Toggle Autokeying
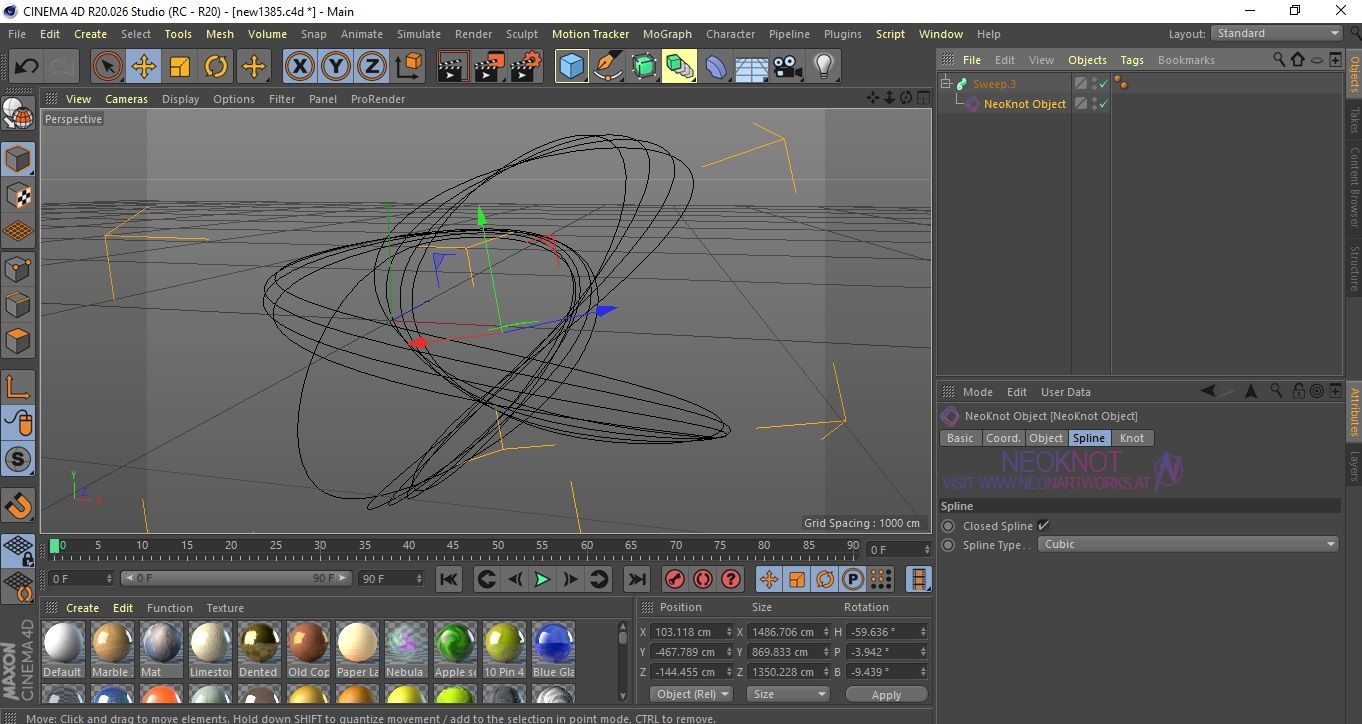The image size is (1362, 724). coord(703,579)
